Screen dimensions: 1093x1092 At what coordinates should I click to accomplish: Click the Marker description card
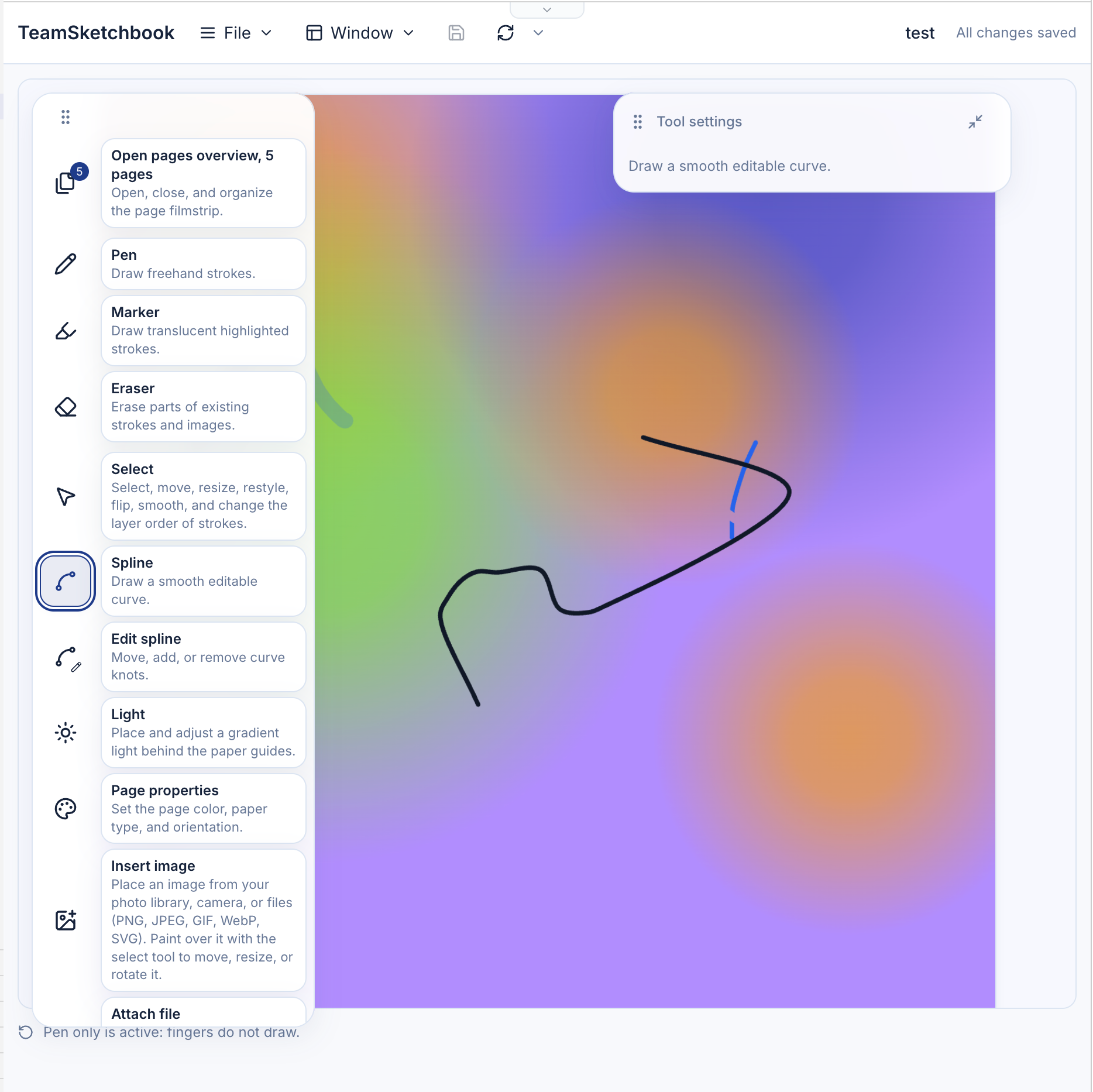click(204, 331)
